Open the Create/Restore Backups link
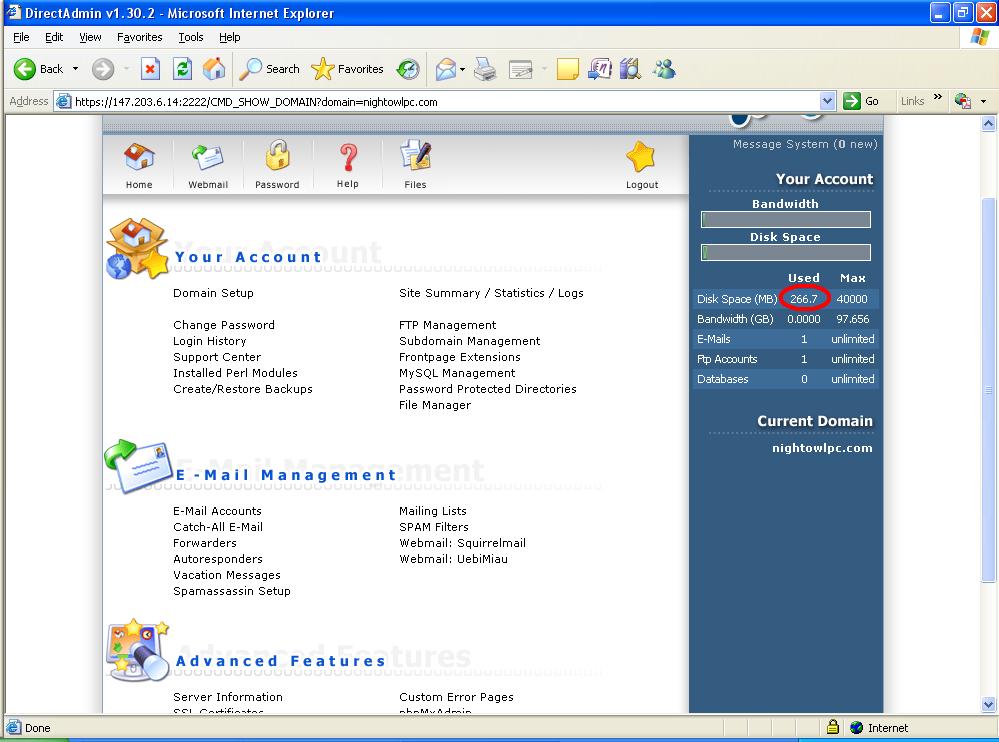This screenshot has width=999, height=742. coord(243,389)
